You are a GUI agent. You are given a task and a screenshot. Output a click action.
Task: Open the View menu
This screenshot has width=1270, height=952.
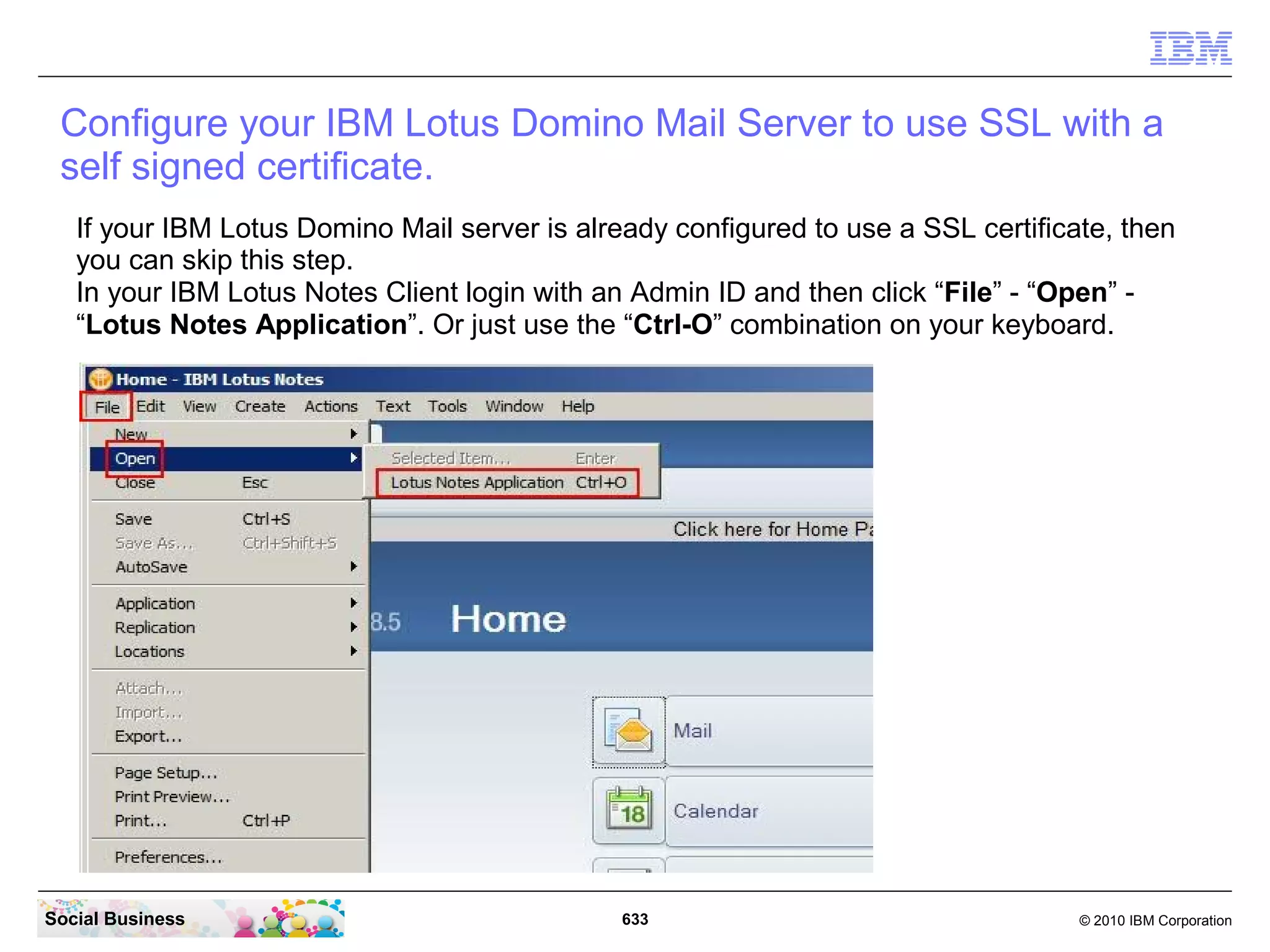tap(199, 407)
